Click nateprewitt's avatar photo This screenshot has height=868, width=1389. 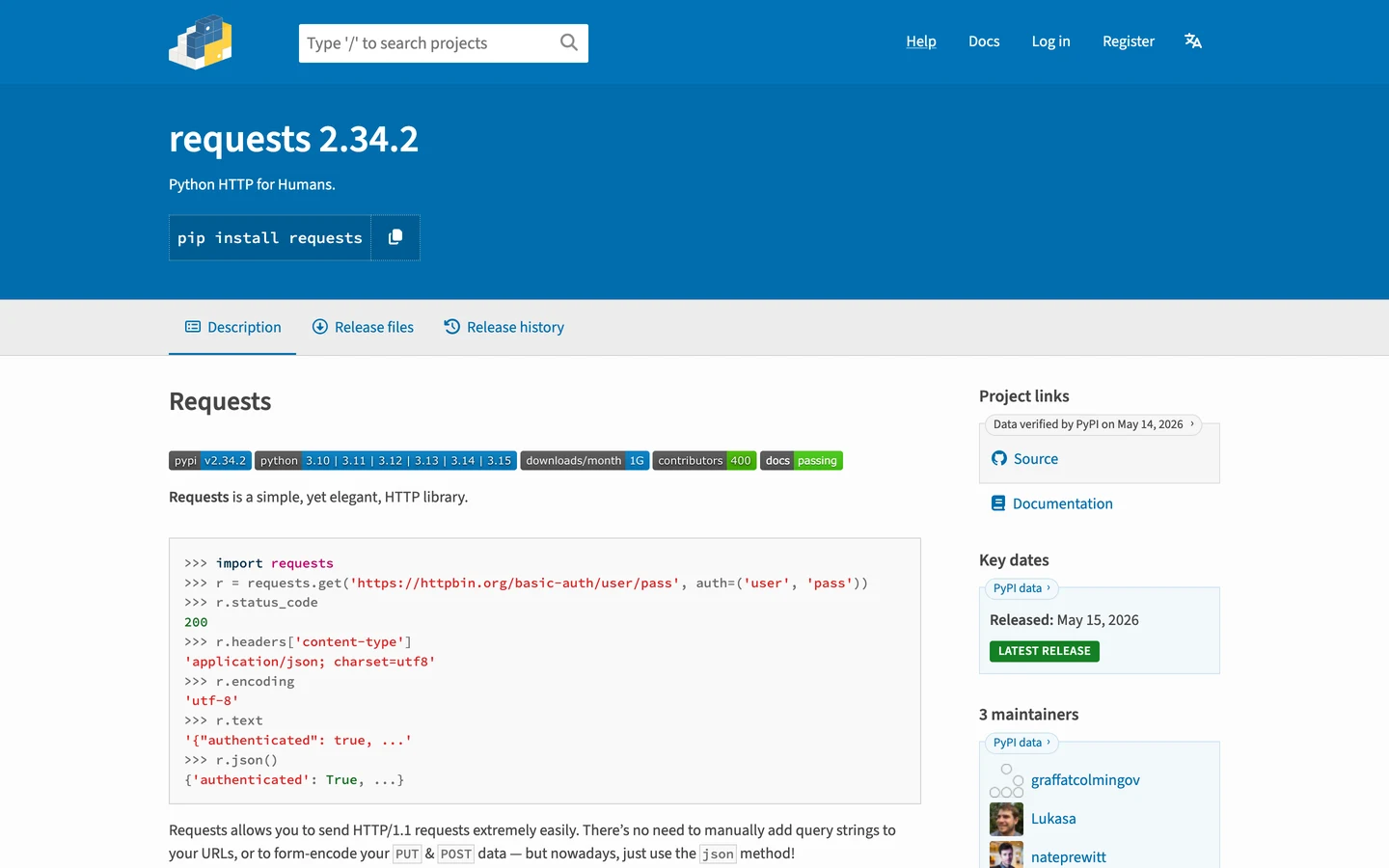coord(1006,854)
